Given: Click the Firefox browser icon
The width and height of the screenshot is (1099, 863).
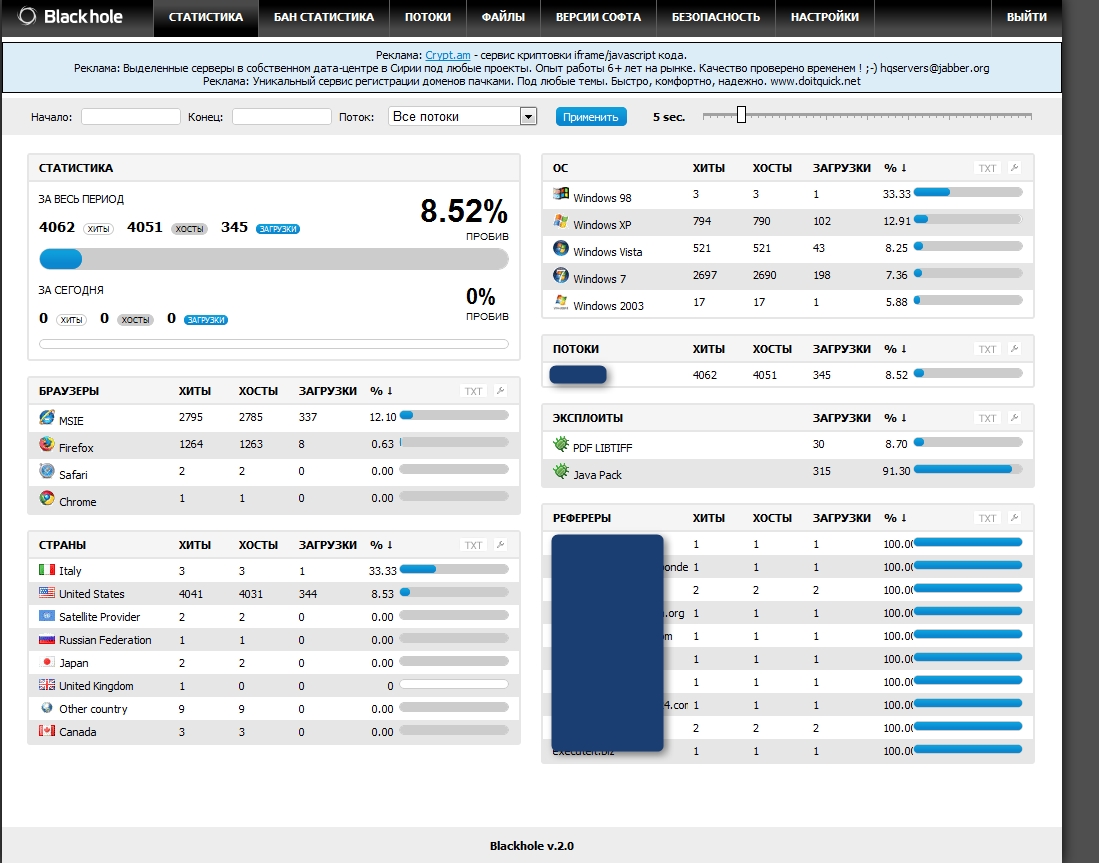Looking at the screenshot, I should 47,444.
